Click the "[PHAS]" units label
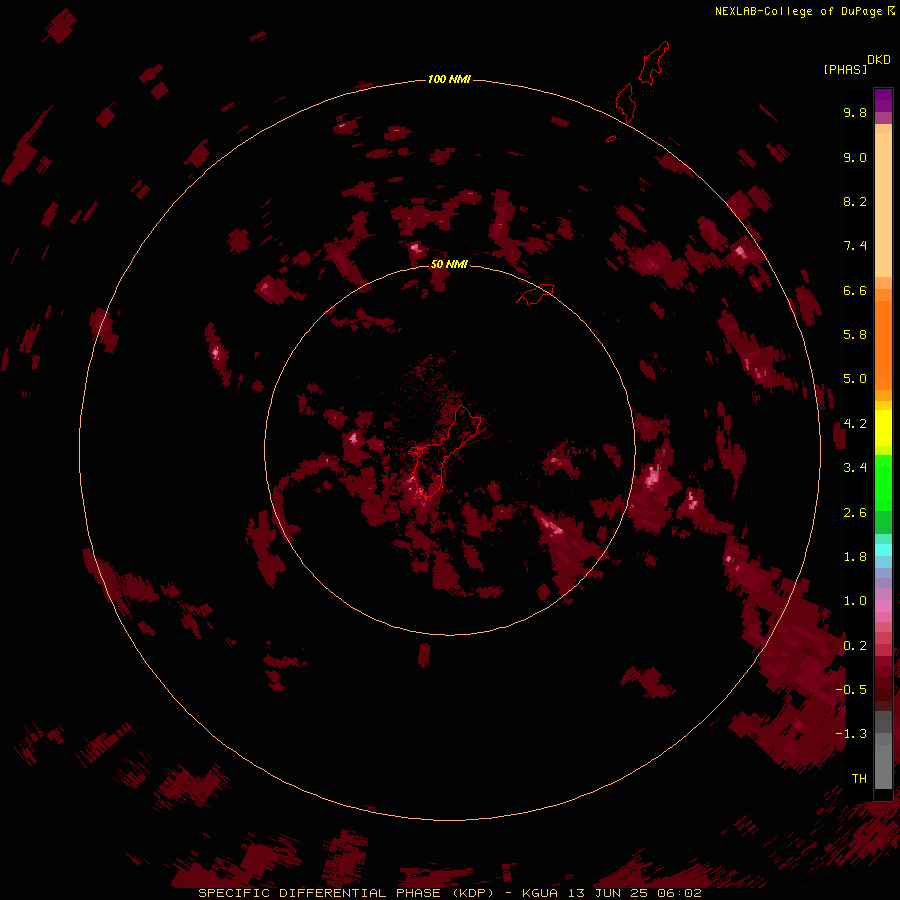The image size is (900, 900). [845, 69]
